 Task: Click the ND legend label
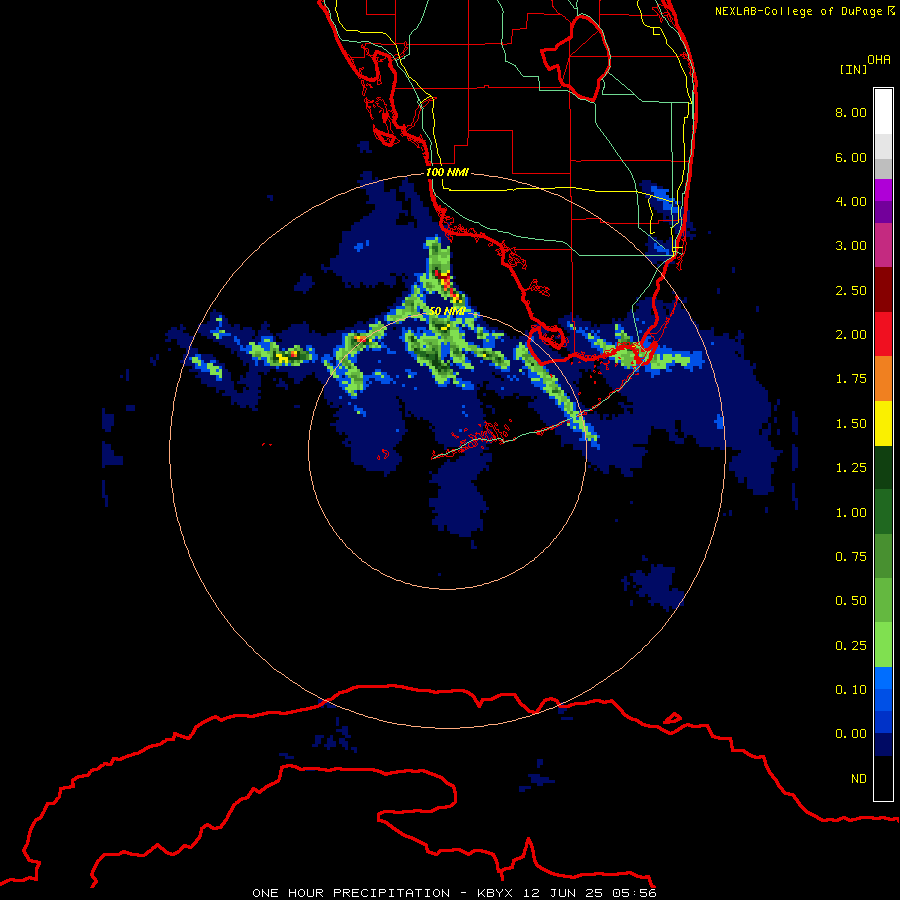(x=859, y=779)
